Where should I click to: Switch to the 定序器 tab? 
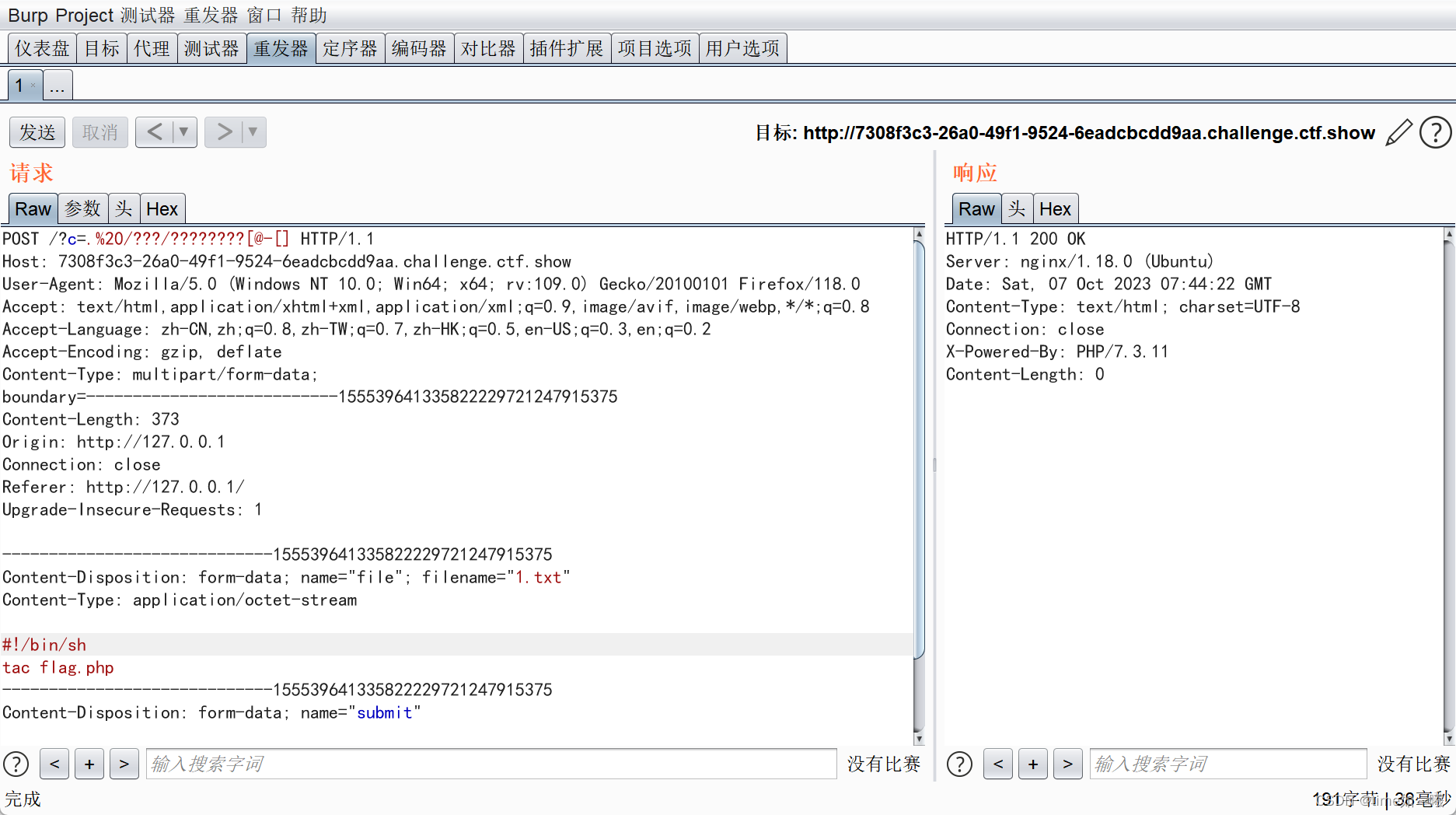click(x=350, y=48)
